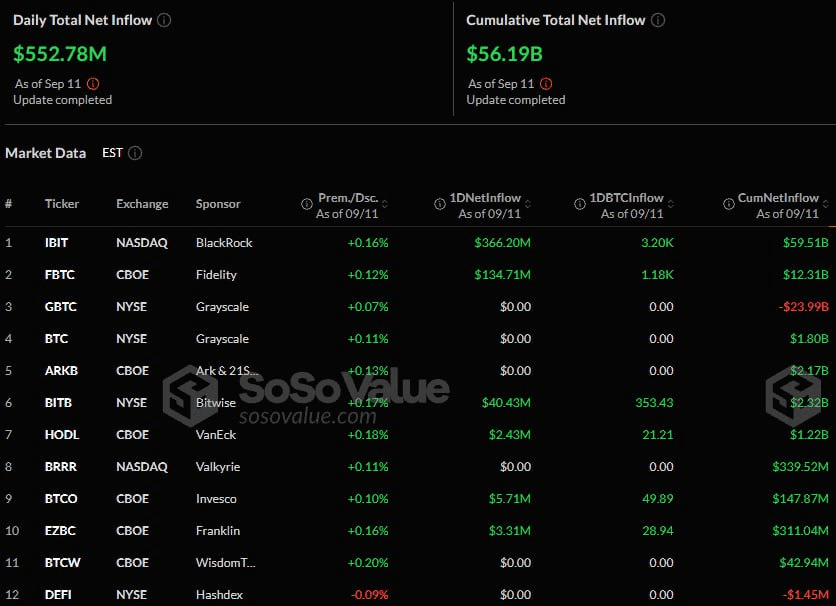Click the EST timezone label

pyautogui.click(x=112, y=153)
